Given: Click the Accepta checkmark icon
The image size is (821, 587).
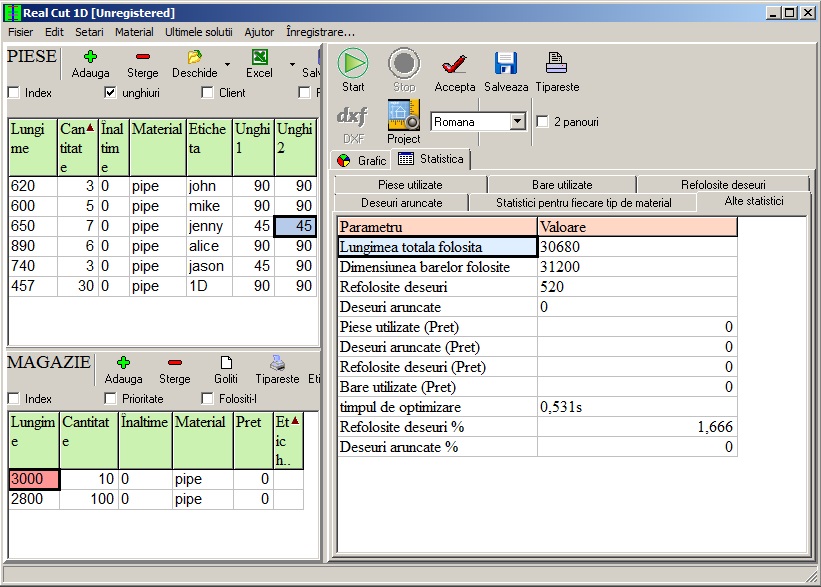Looking at the screenshot, I should (x=454, y=64).
